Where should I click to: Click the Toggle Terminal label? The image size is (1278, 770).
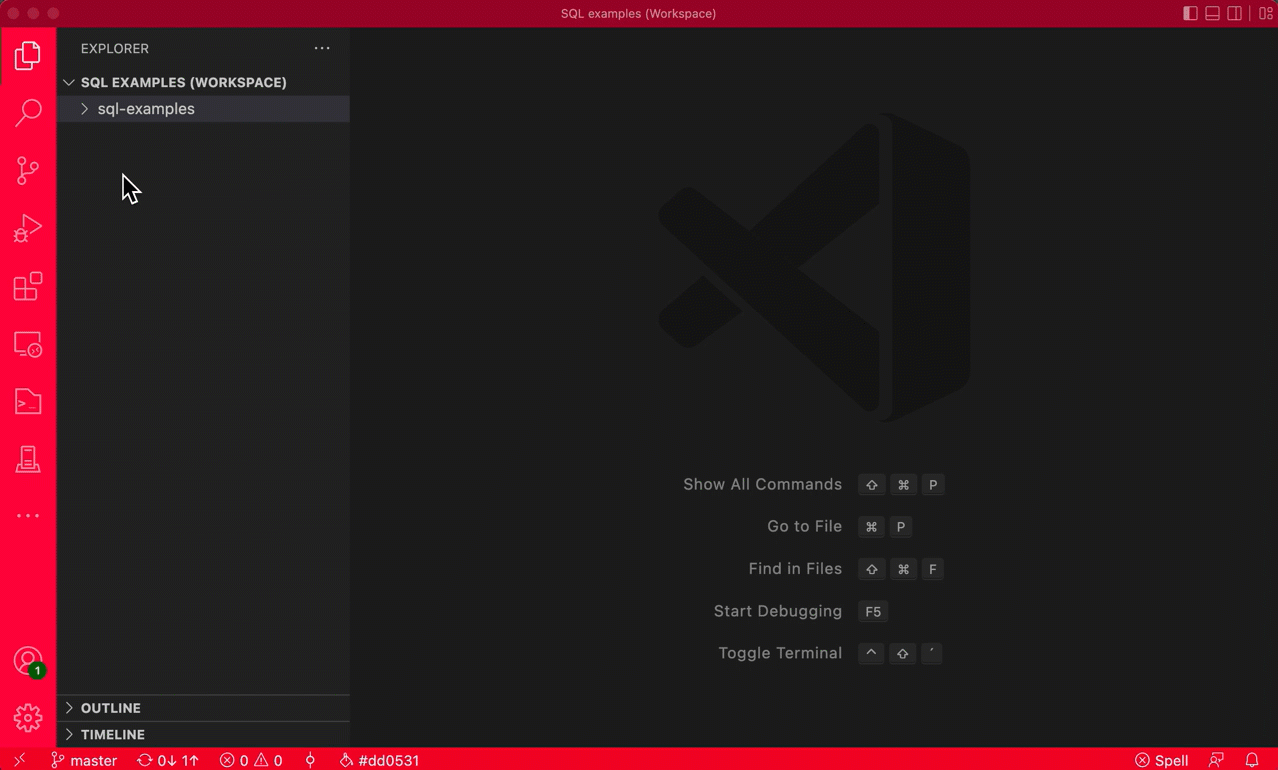[780, 653]
